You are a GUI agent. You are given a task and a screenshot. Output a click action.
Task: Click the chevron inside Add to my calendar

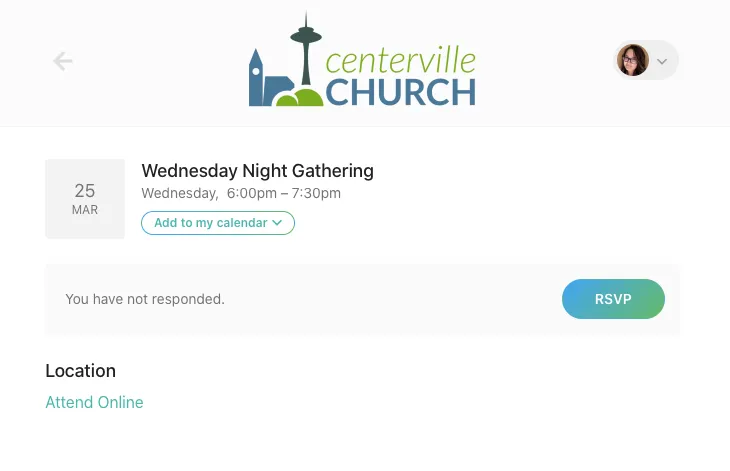277,223
